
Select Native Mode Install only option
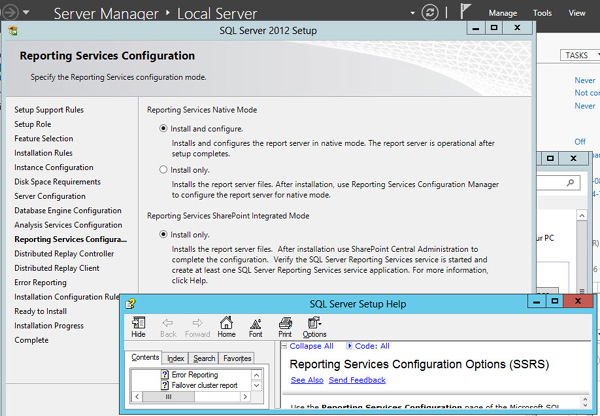click(163, 169)
